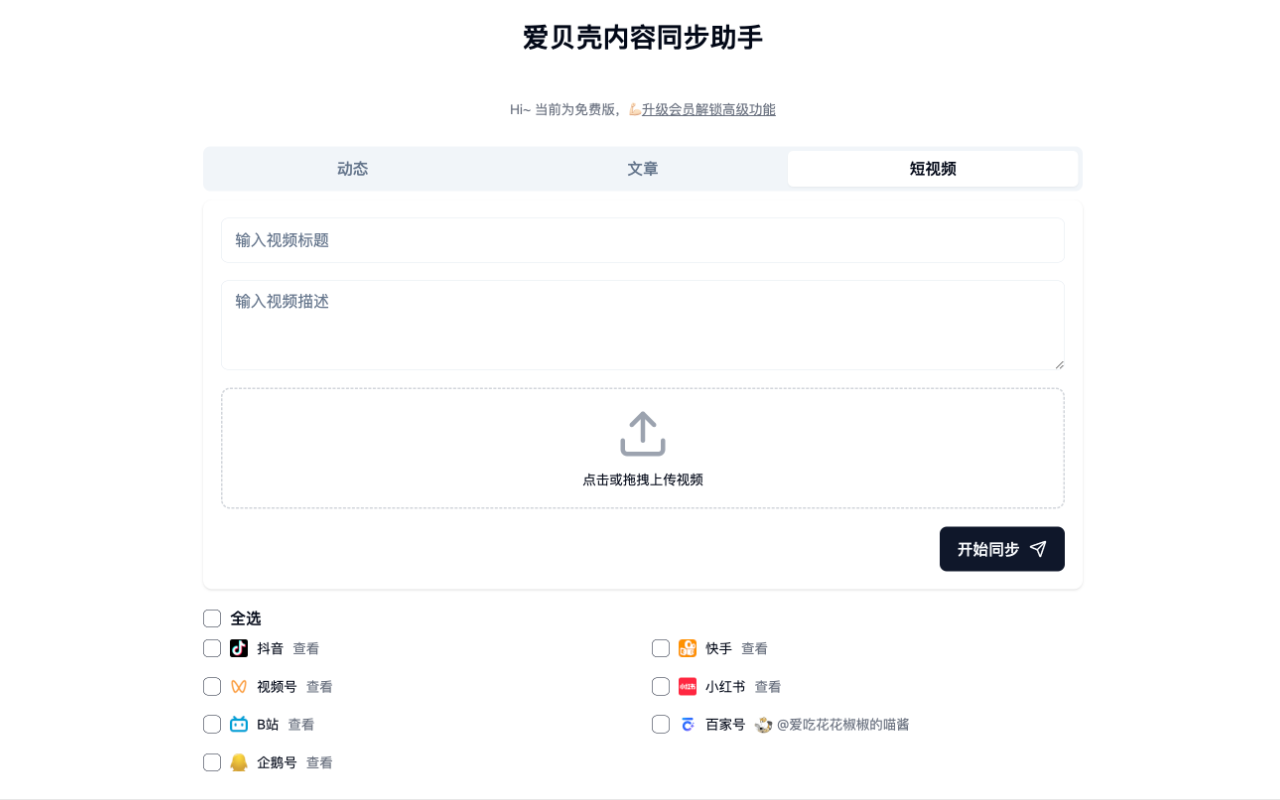Enable the B站 sync checkbox
Screen dimensions: 1280x800
(211, 724)
